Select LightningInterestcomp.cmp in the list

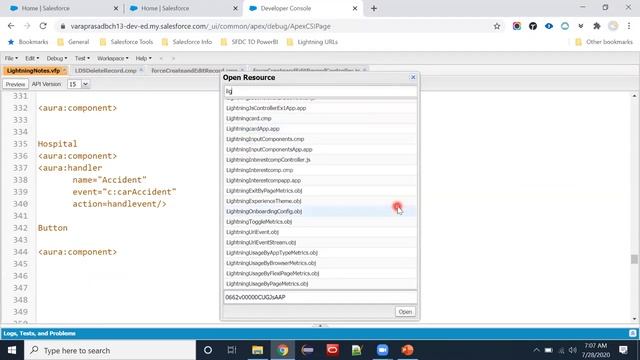coord(320,170)
